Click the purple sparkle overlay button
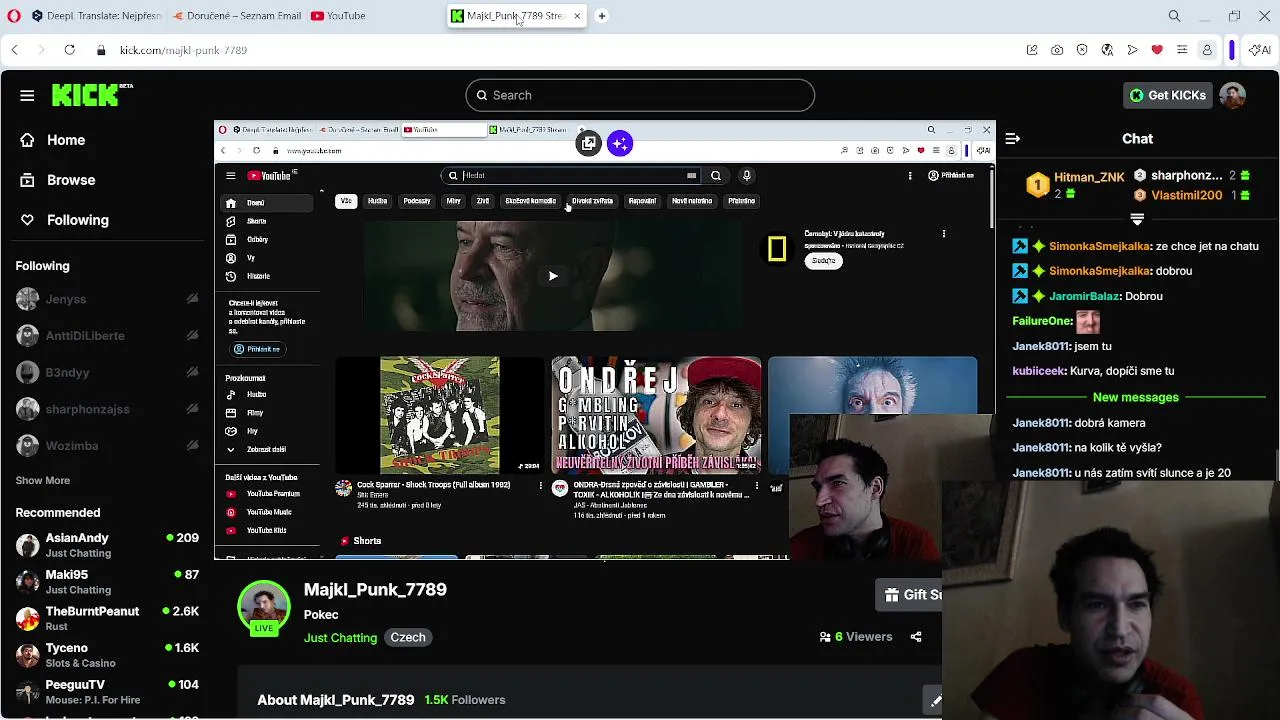This screenshot has width=1280, height=720. (x=620, y=144)
